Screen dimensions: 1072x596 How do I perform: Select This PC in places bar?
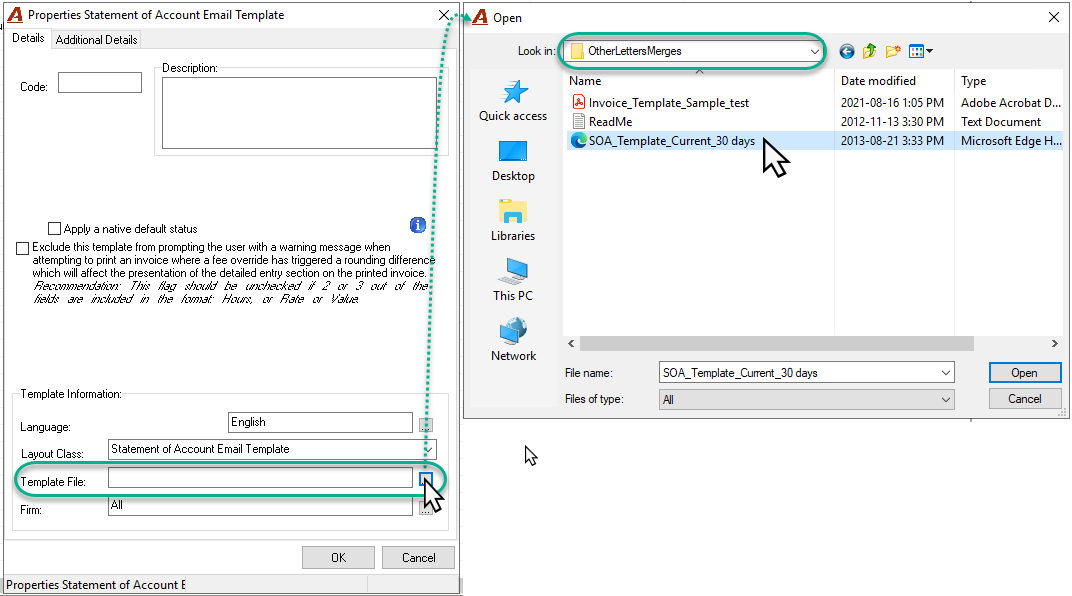point(513,280)
